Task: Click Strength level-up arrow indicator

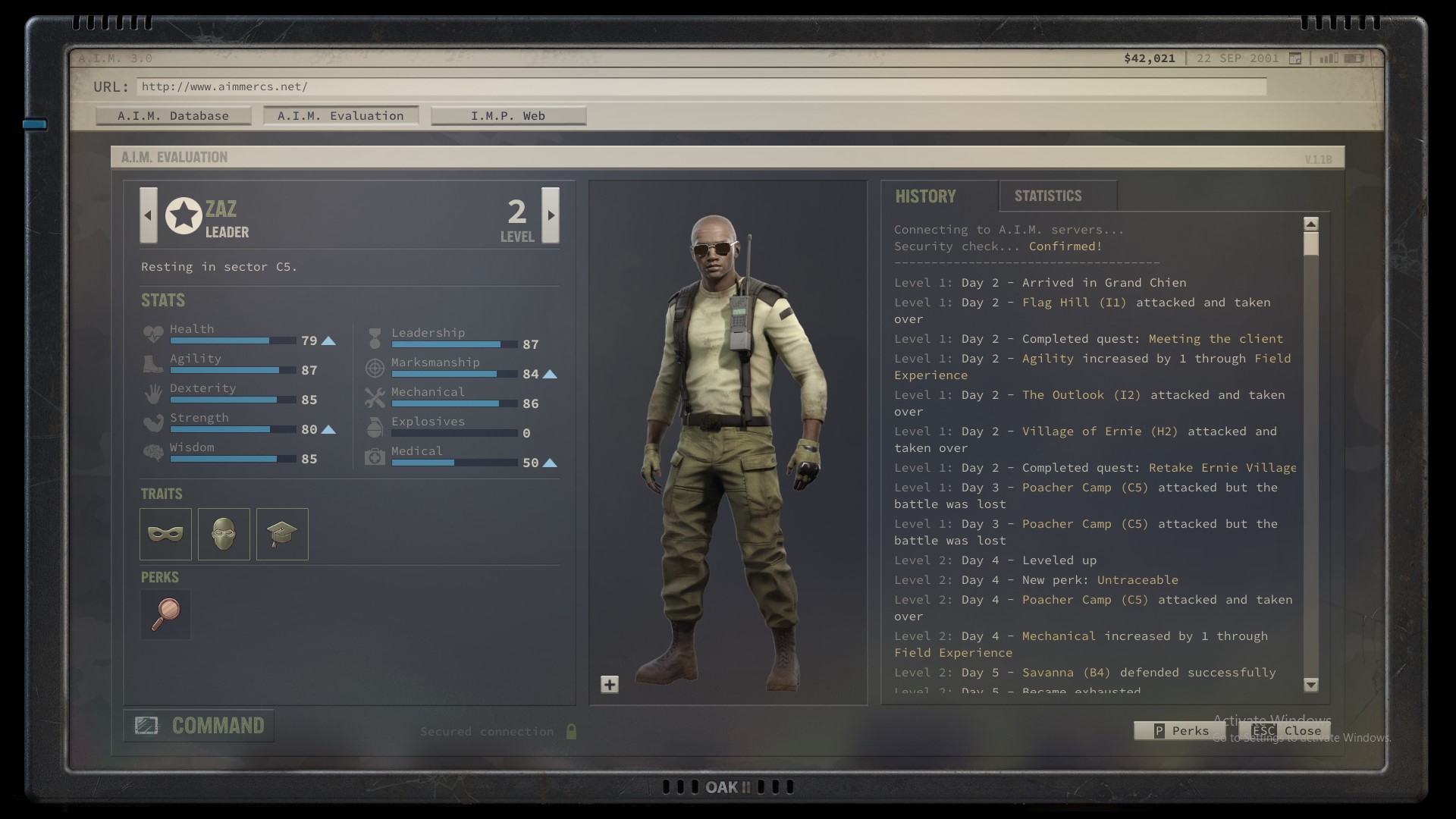Action: (328, 430)
